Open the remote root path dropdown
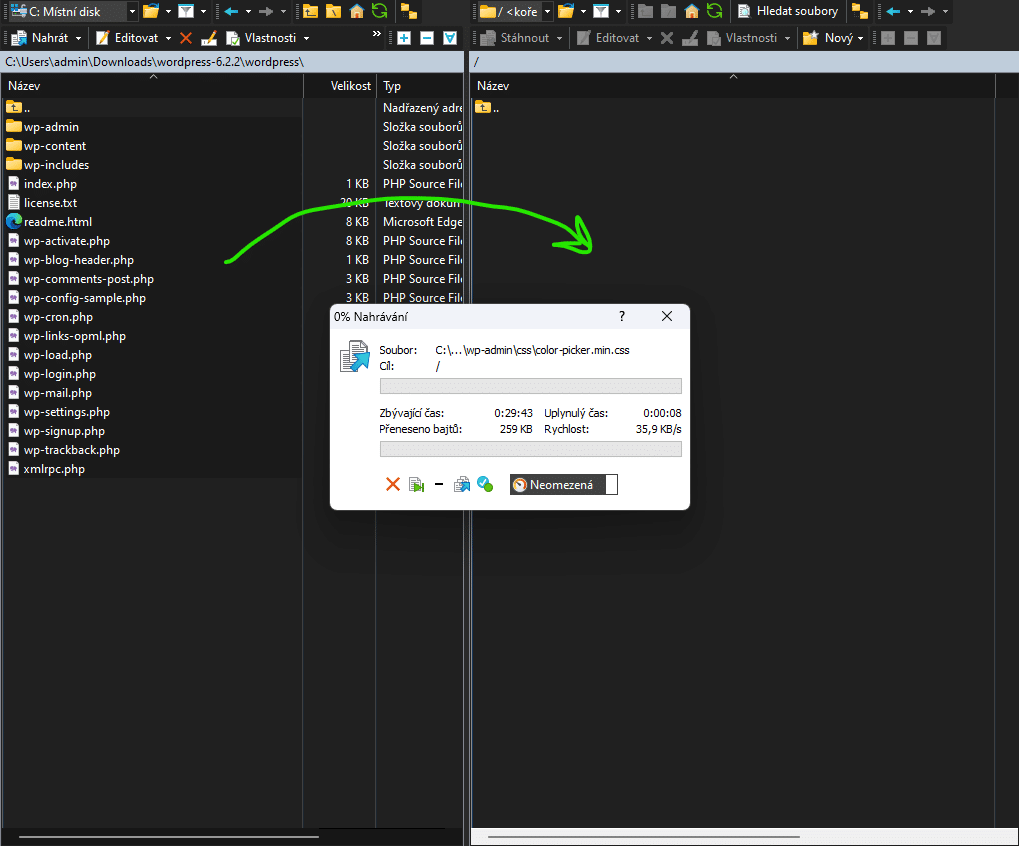1019x846 pixels. [x=547, y=11]
